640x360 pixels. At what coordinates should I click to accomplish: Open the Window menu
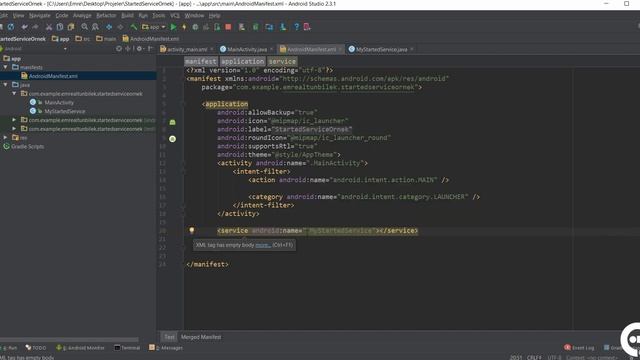pyautogui.click(x=194, y=16)
